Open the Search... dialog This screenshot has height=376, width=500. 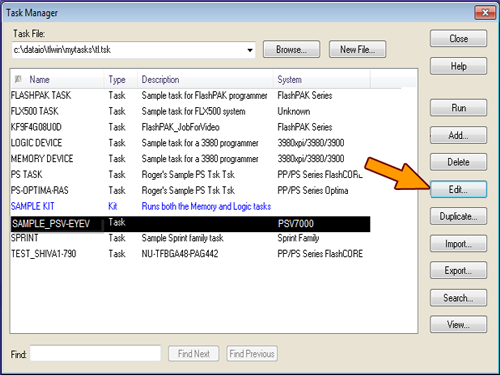tap(458, 298)
